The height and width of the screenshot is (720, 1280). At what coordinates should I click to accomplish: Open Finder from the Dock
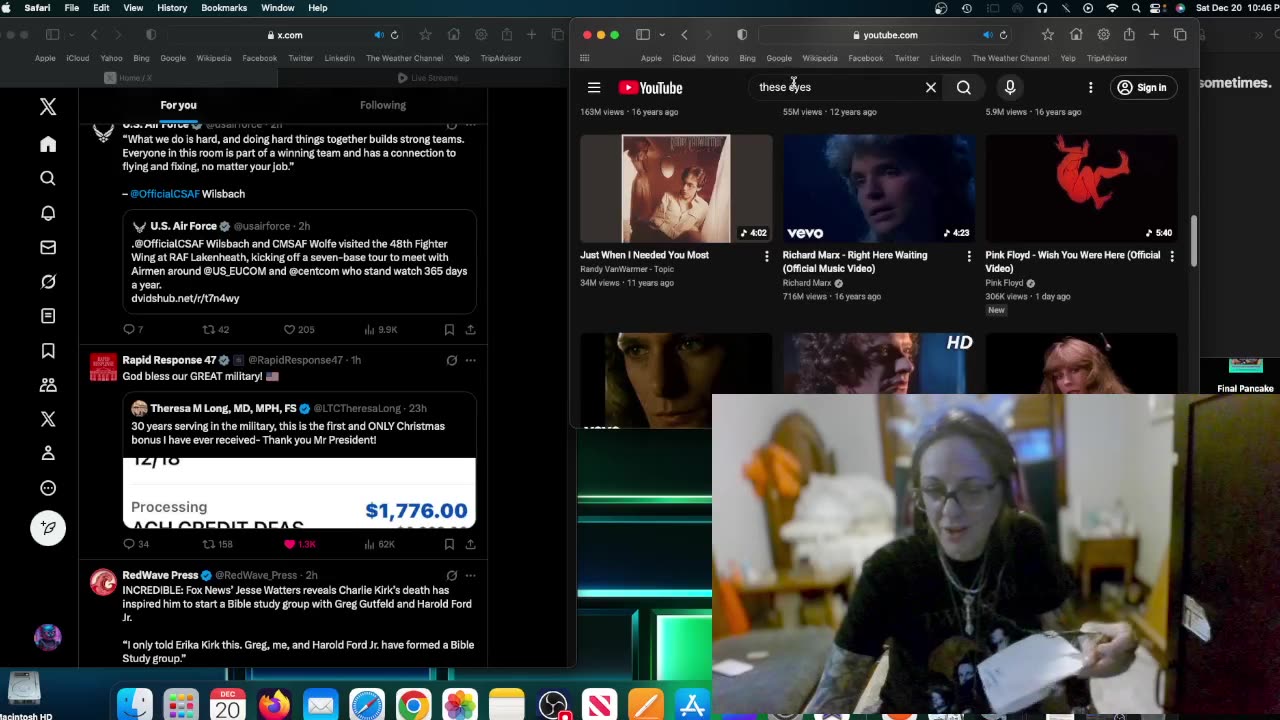pos(135,705)
